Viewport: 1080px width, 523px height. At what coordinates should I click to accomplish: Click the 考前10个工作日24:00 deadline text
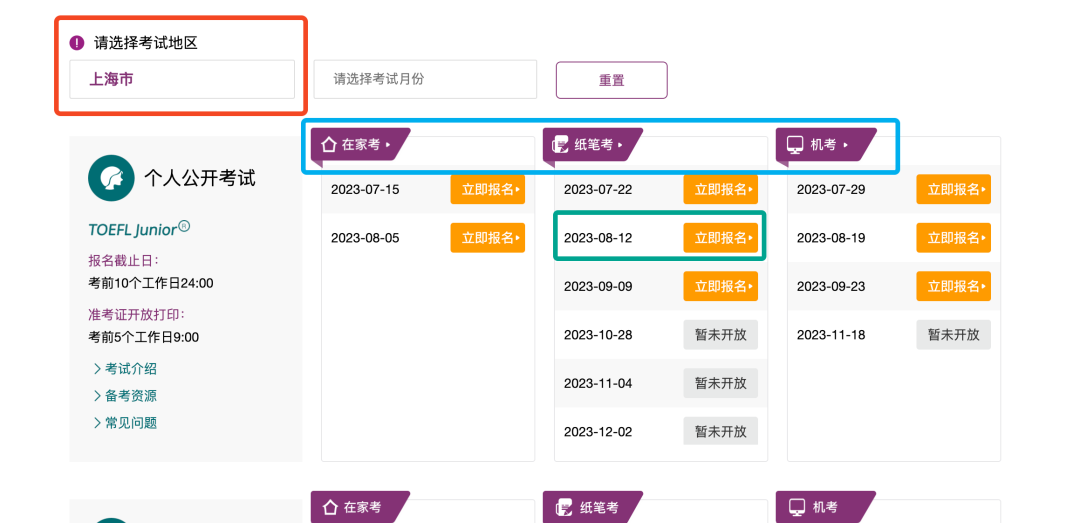[x=151, y=283]
